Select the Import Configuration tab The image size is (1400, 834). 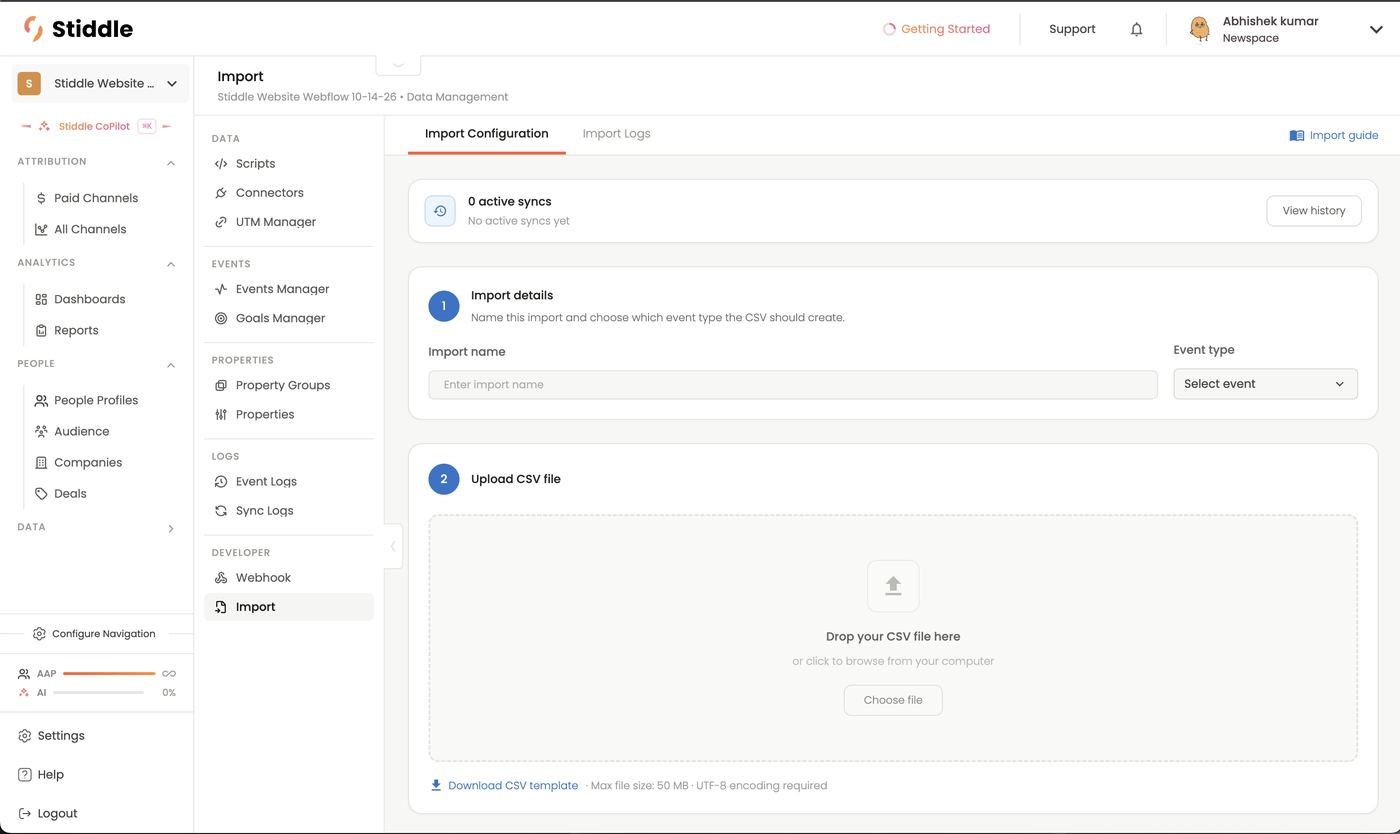[x=486, y=134]
